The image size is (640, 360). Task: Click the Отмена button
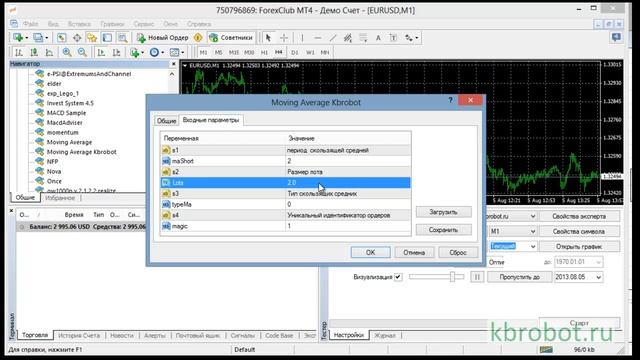414,252
